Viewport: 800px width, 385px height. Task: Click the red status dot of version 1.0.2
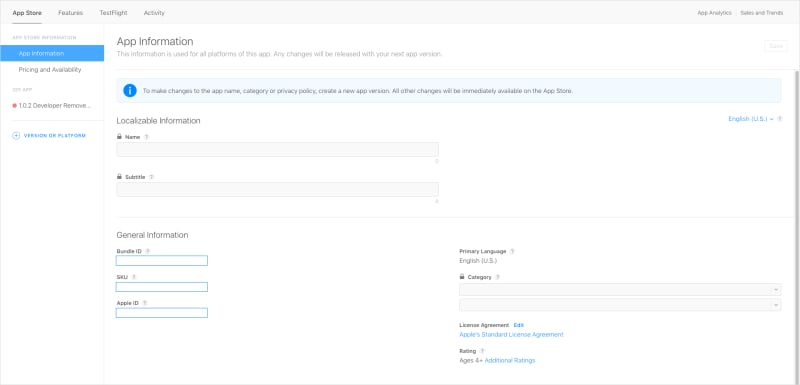14,106
